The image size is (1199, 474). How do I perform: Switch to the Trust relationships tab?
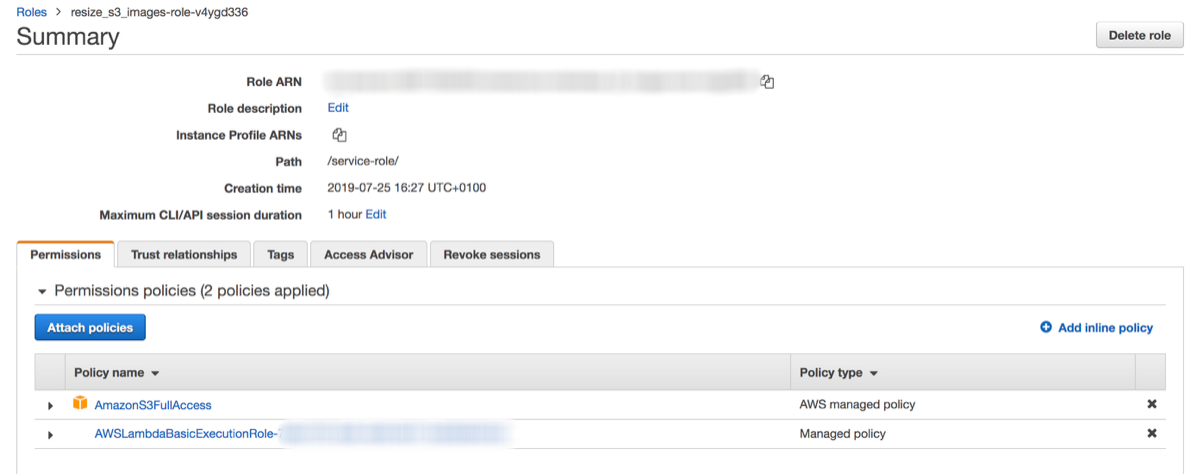click(184, 255)
